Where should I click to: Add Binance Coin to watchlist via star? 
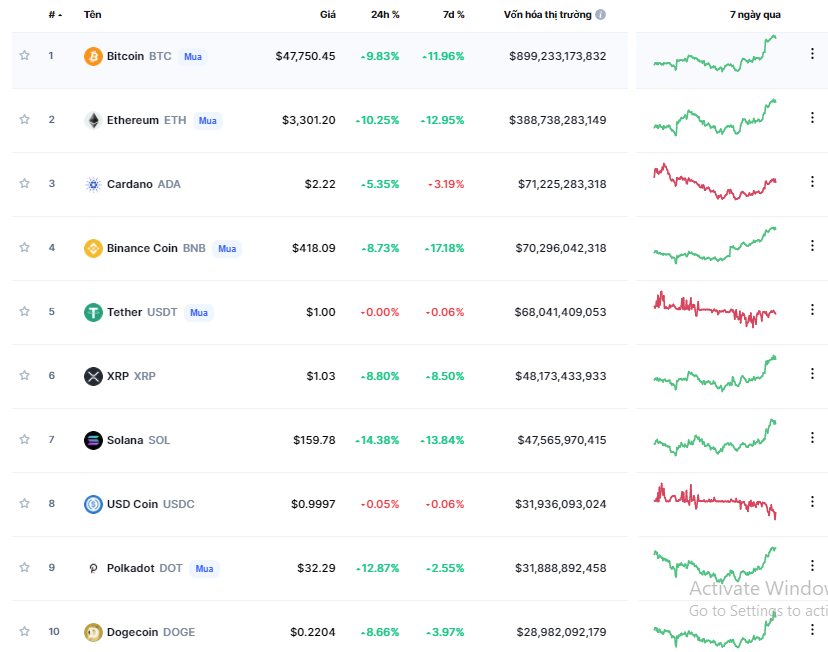click(x=24, y=247)
